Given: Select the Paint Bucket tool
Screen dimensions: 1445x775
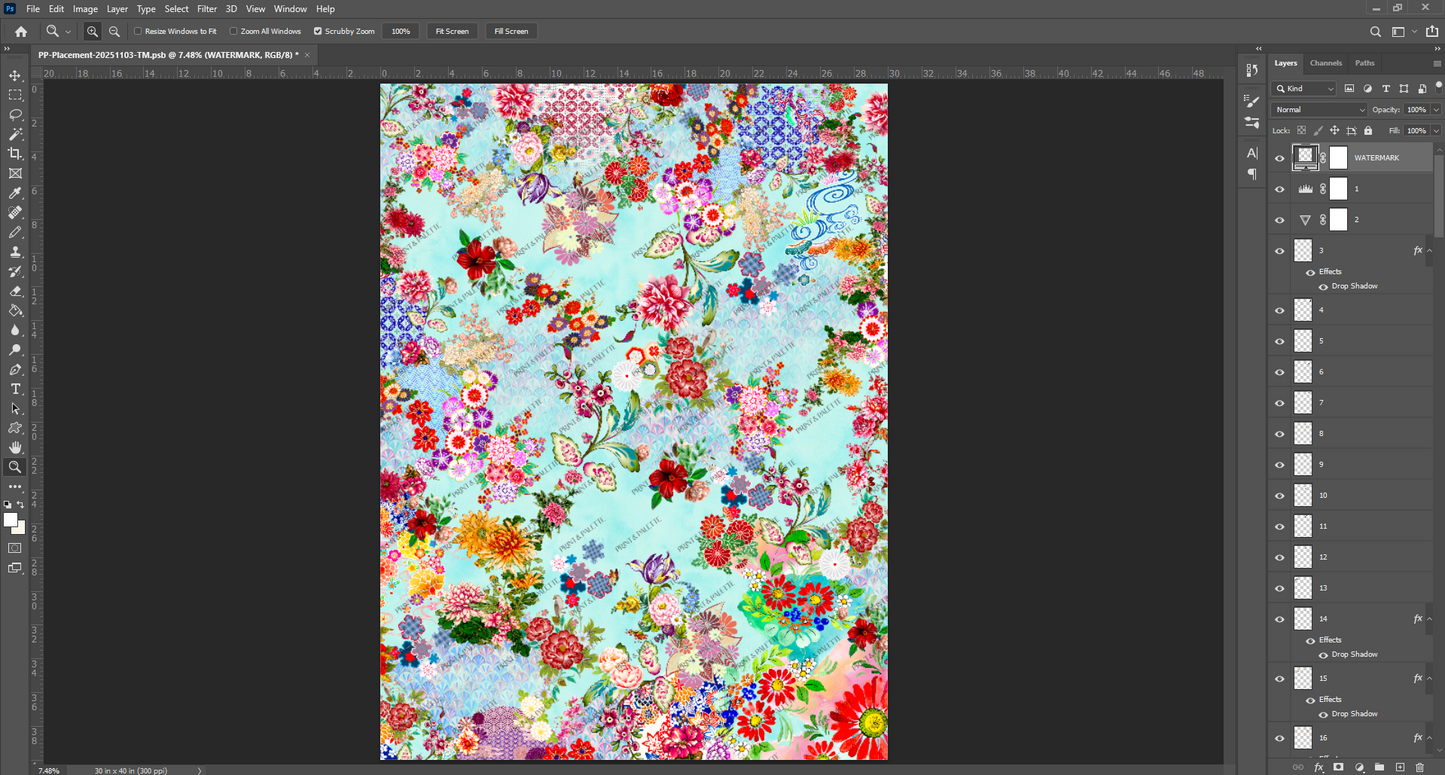Looking at the screenshot, I should pyautogui.click(x=15, y=310).
